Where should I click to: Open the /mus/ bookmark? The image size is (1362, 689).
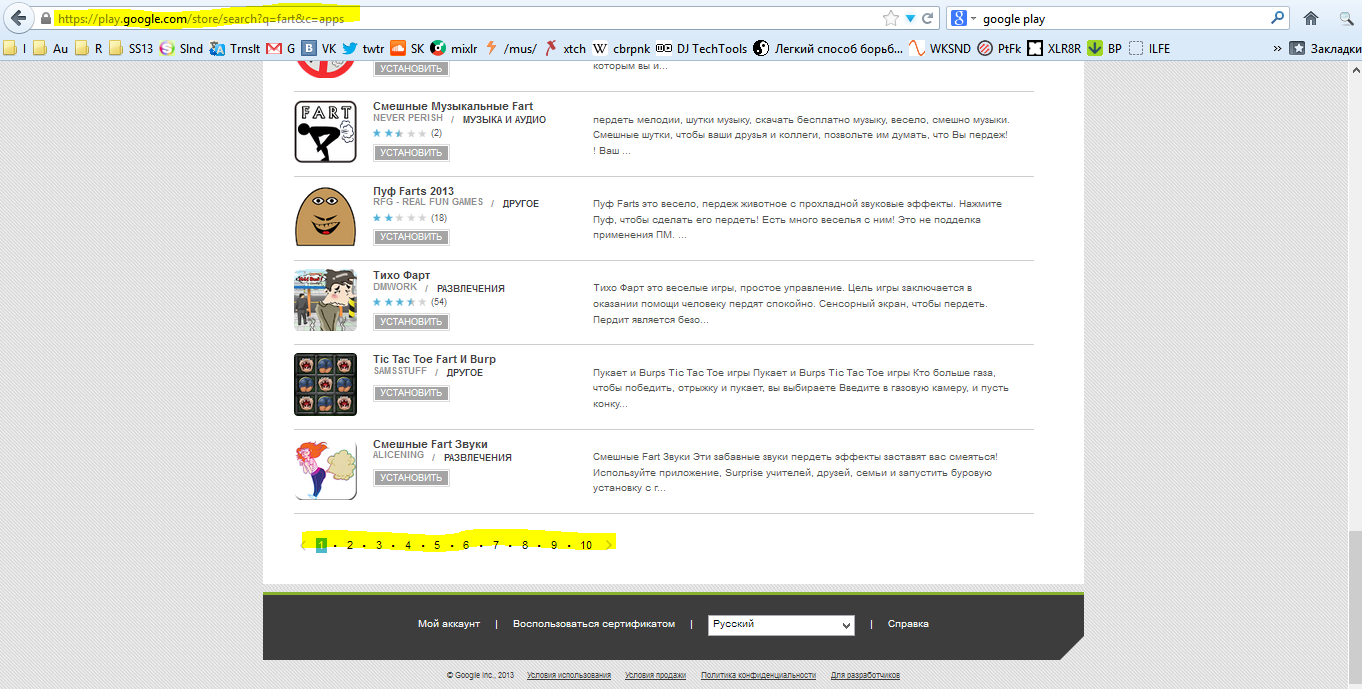tap(511, 48)
